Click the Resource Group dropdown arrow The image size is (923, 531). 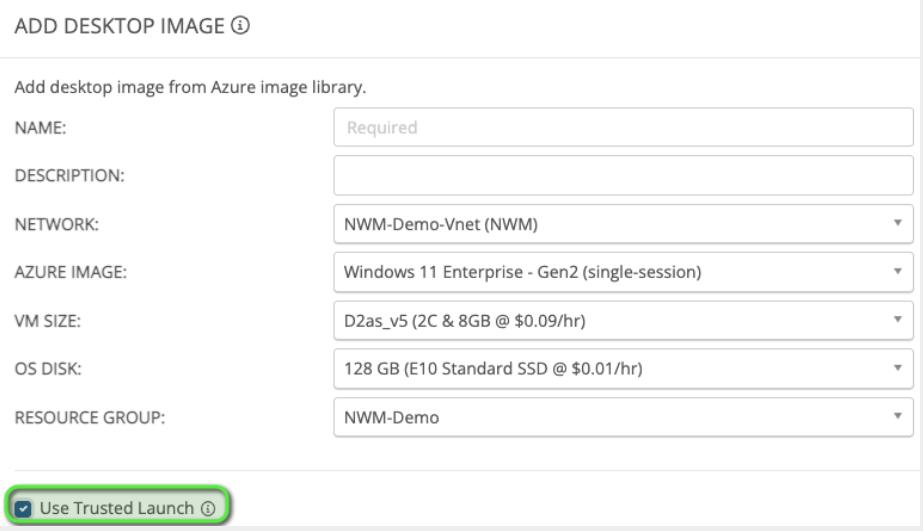pyautogui.click(x=897, y=417)
